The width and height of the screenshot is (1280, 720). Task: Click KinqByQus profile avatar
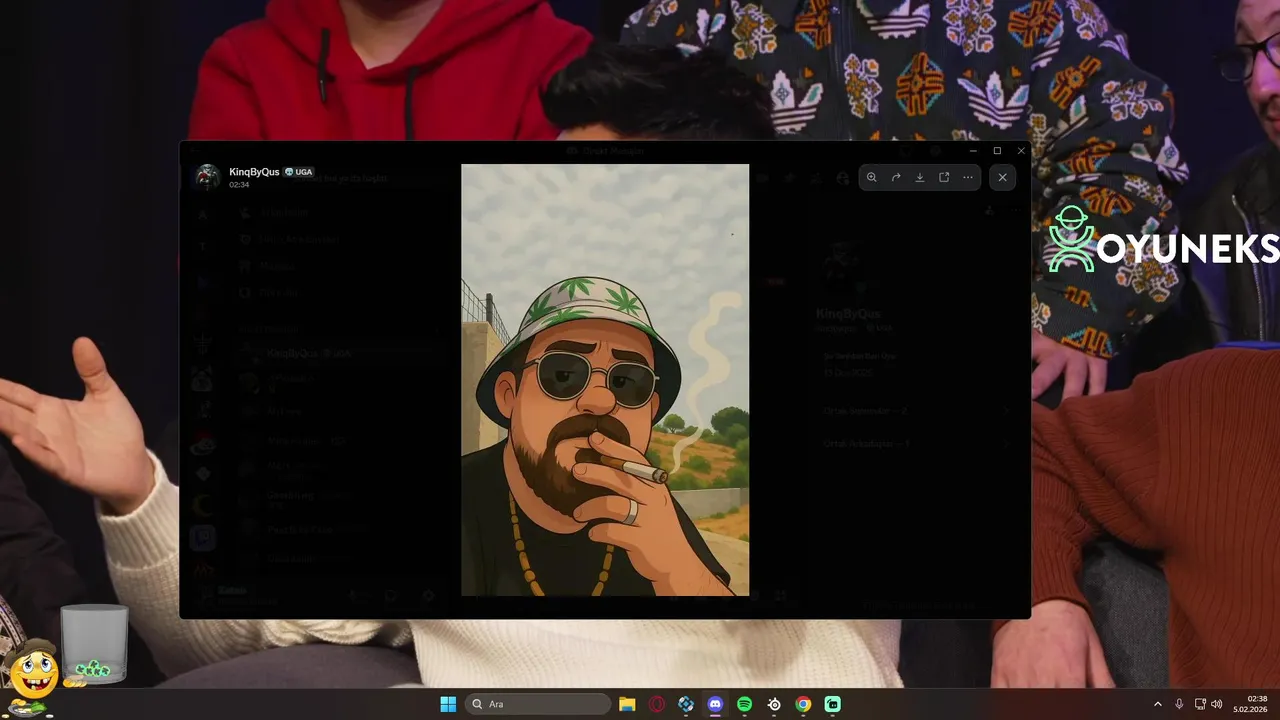tap(207, 177)
